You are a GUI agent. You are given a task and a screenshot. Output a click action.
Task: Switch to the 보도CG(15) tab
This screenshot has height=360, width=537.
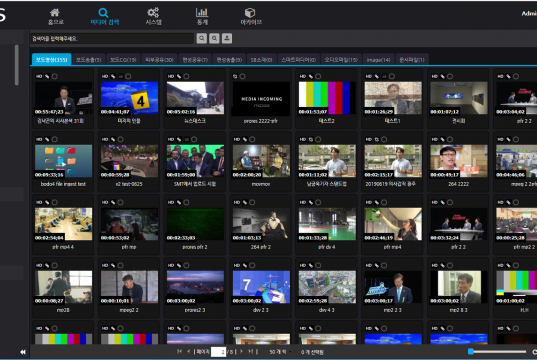click(123, 60)
